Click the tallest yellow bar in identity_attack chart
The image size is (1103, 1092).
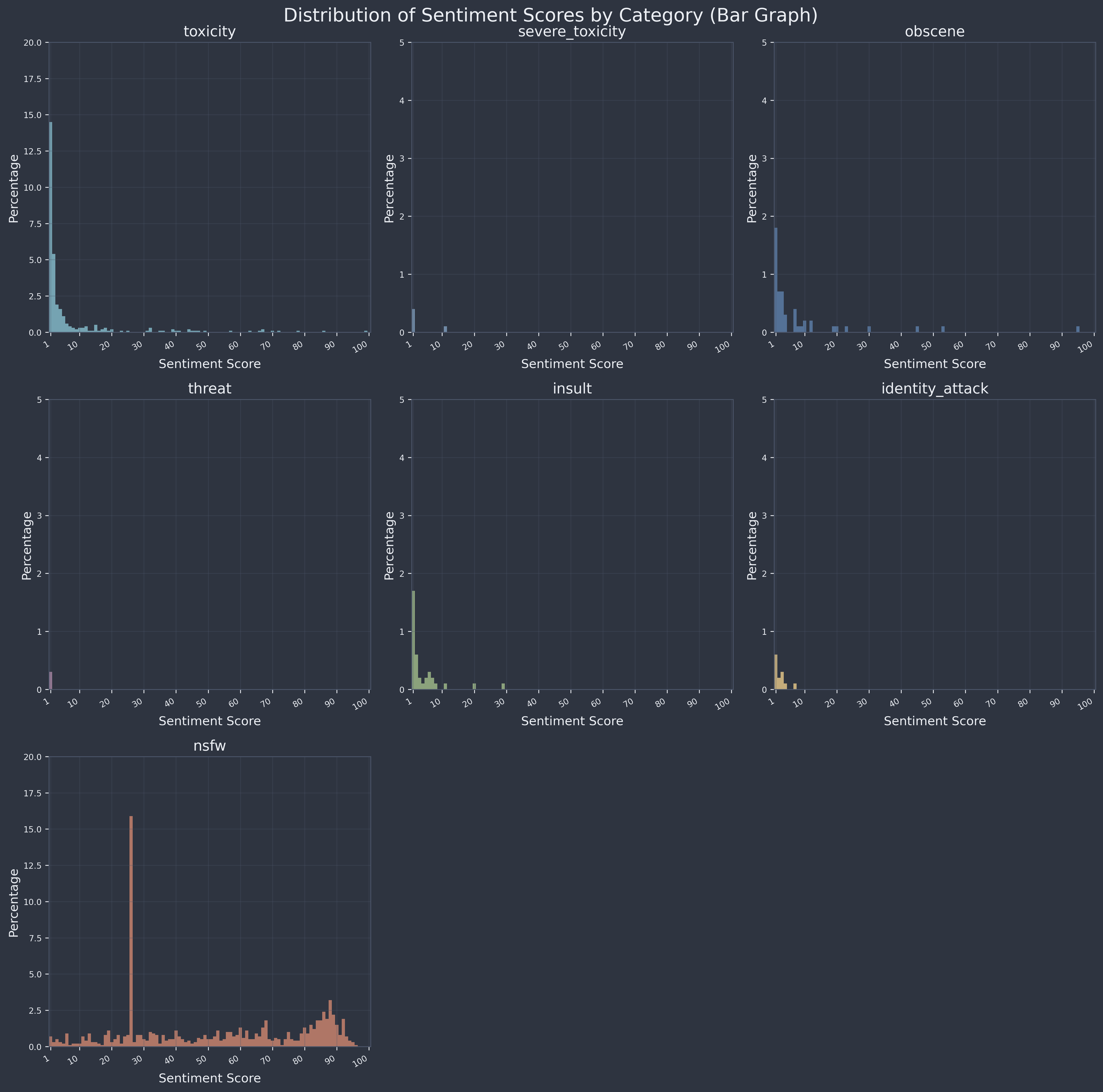[x=776, y=672]
